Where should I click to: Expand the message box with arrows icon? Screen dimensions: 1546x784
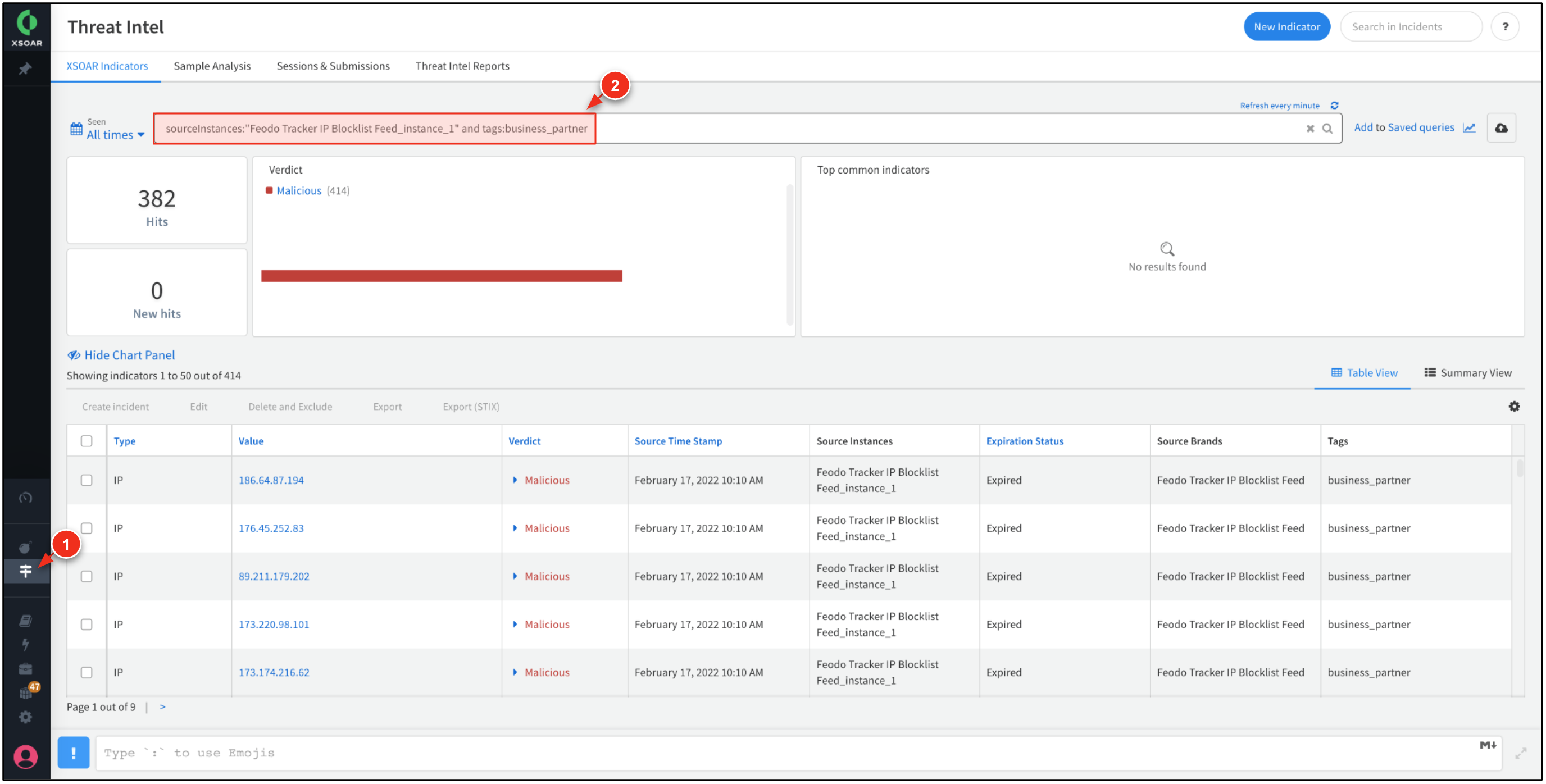point(1520,754)
